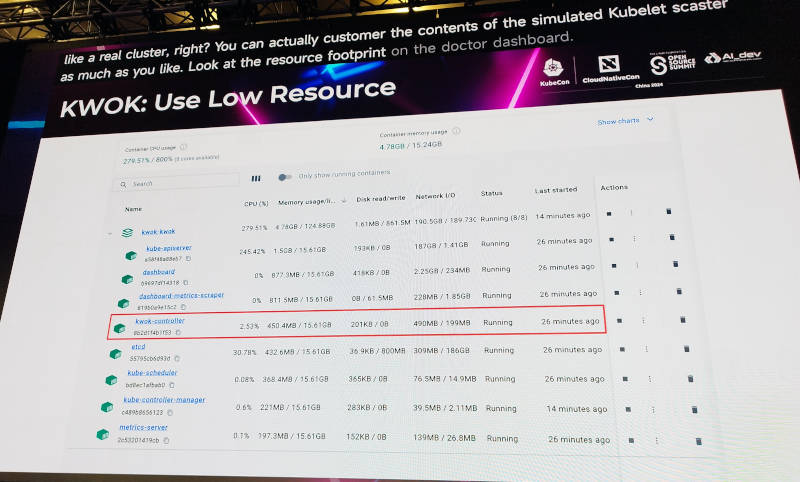Screen dimensions: 800x482
Task: Open the kube-apiserver container link
Action: click(x=169, y=248)
